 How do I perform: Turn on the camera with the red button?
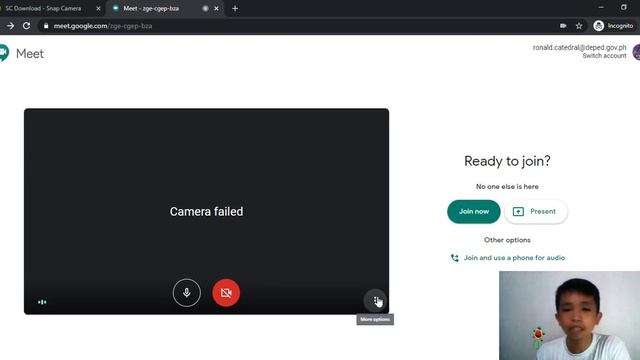(226, 293)
